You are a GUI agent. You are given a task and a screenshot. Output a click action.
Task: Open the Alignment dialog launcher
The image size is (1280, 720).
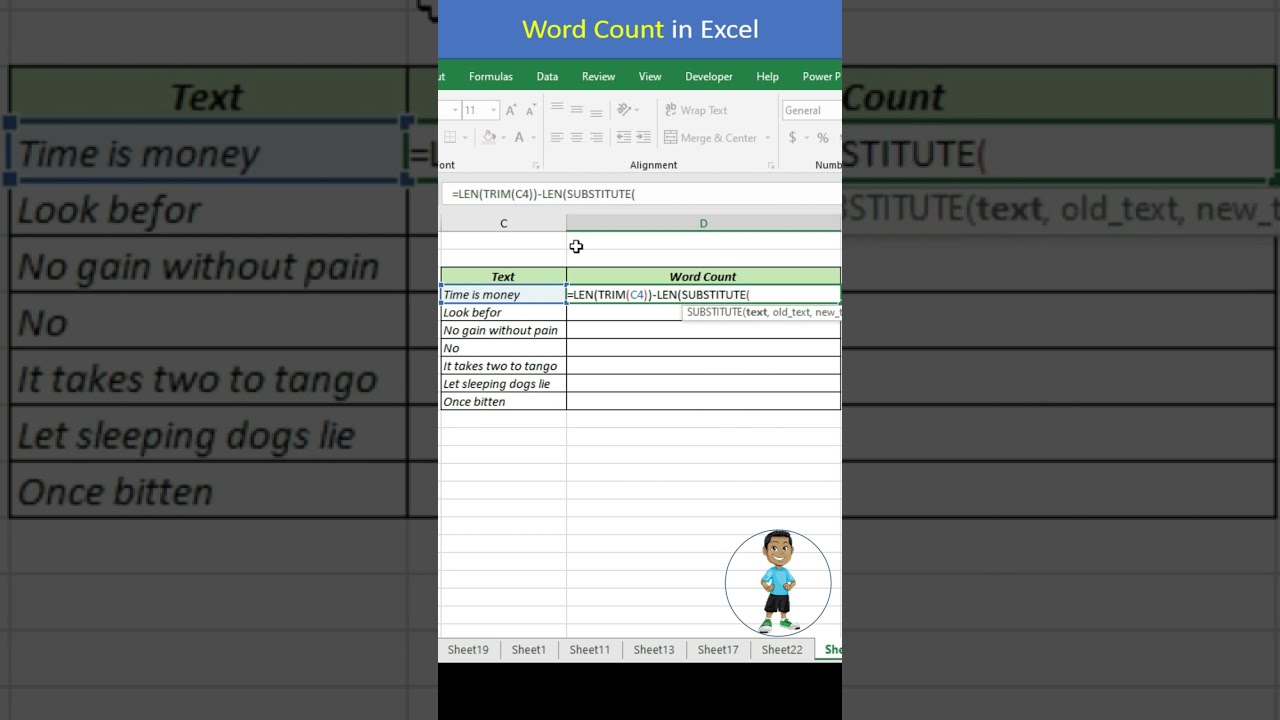771,165
